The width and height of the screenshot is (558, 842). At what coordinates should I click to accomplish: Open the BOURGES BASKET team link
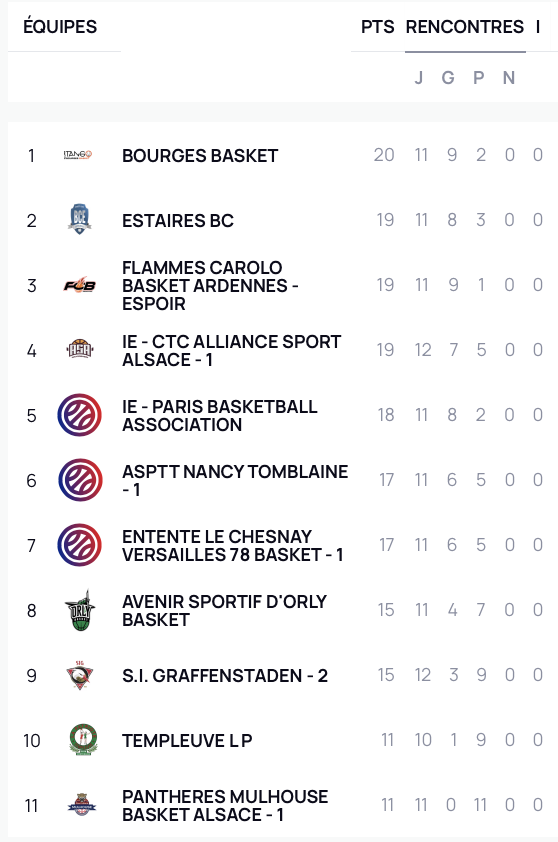point(200,156)
